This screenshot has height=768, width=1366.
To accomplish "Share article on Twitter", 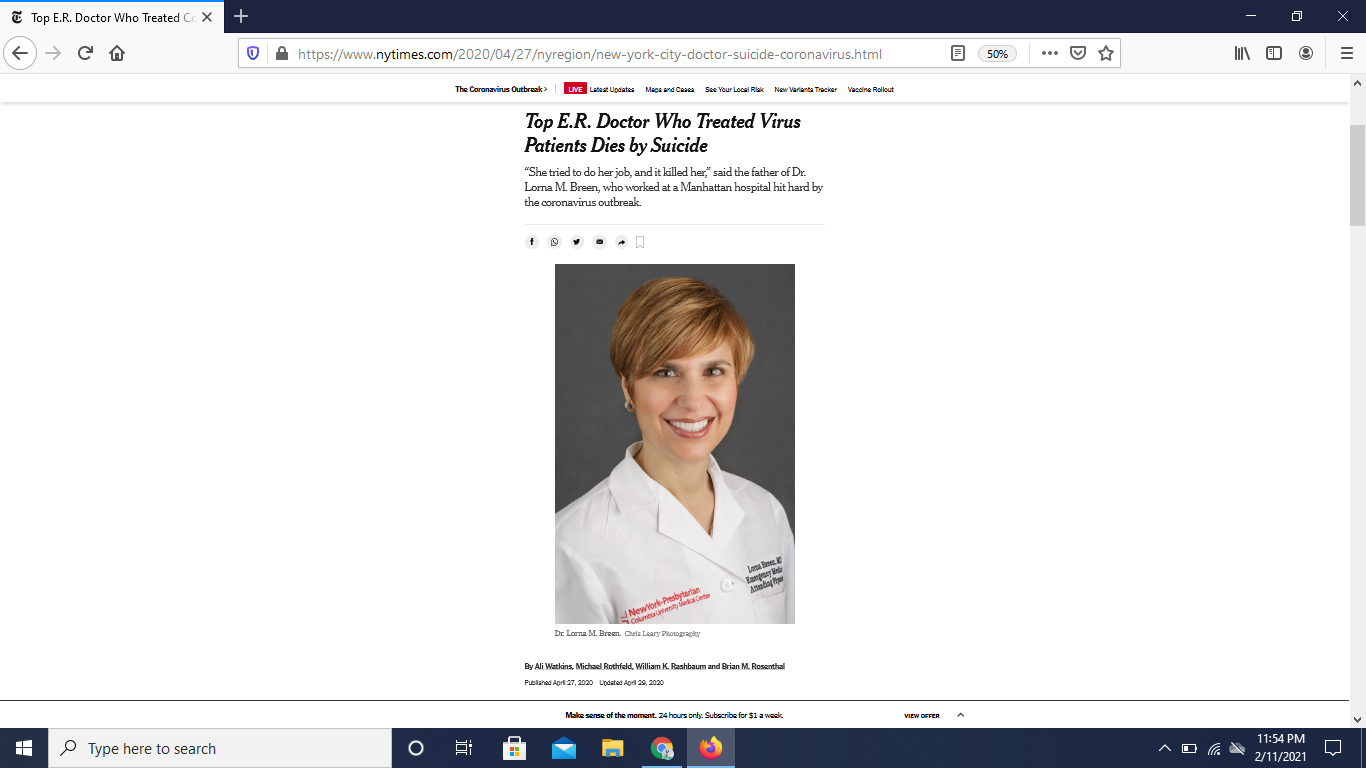I will (577, 242).
